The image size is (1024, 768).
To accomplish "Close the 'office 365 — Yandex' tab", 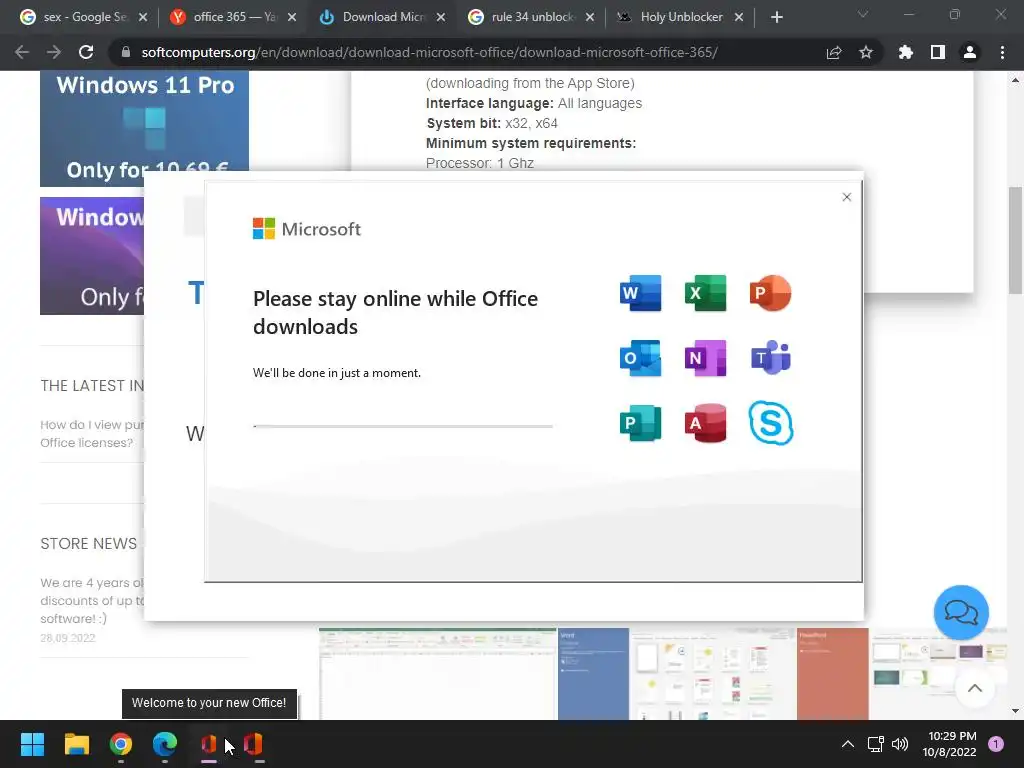I will (292, 17).
